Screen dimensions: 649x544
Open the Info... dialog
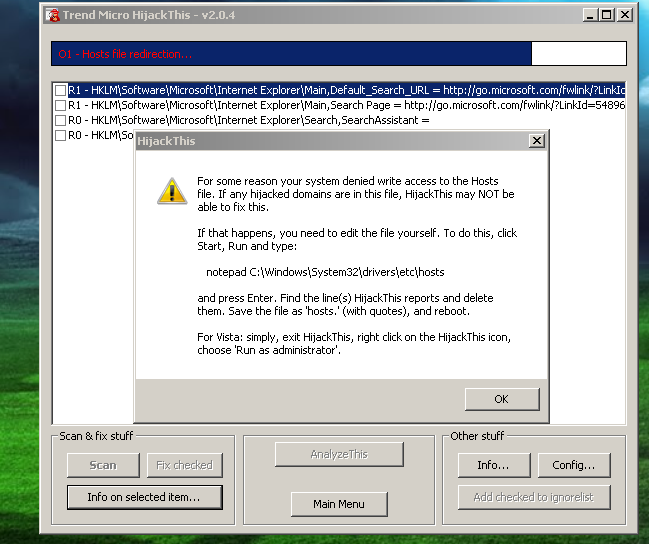point(494,465)
